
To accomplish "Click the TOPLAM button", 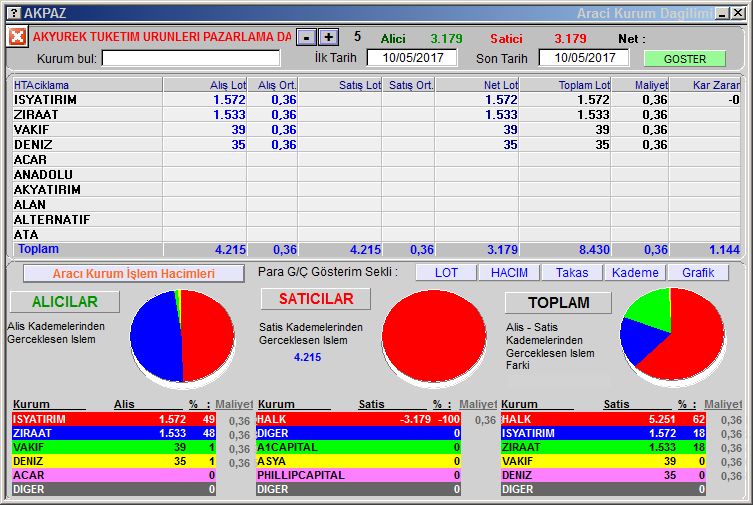I will click(x=558, y=302).
